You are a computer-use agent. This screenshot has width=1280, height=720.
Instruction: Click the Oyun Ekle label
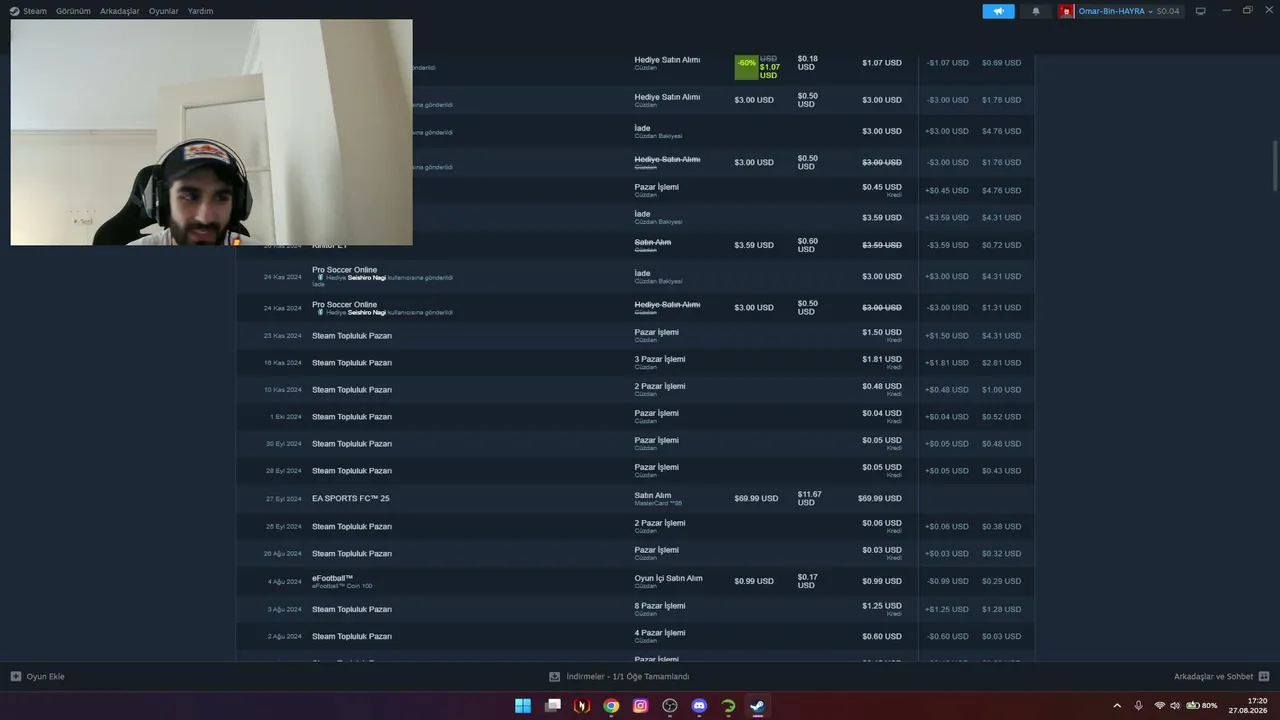[x=45, y=677]
